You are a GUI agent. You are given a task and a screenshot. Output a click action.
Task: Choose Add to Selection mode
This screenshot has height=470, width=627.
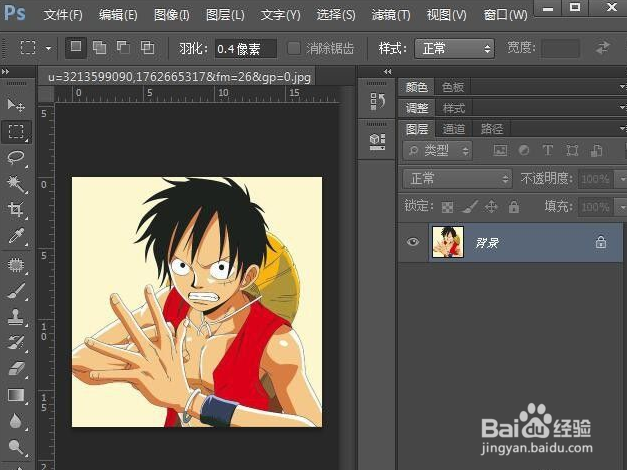point(100,48)
